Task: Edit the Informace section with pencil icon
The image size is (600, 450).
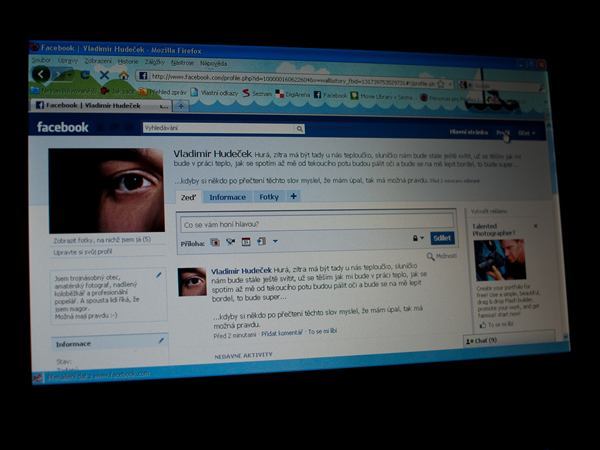Action: pyautogui.click(x=162, y=340)
